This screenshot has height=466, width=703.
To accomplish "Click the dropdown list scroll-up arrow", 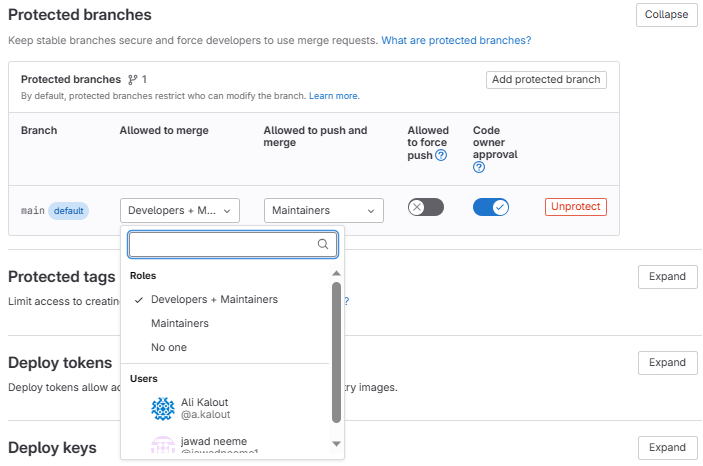I will 336,273.
